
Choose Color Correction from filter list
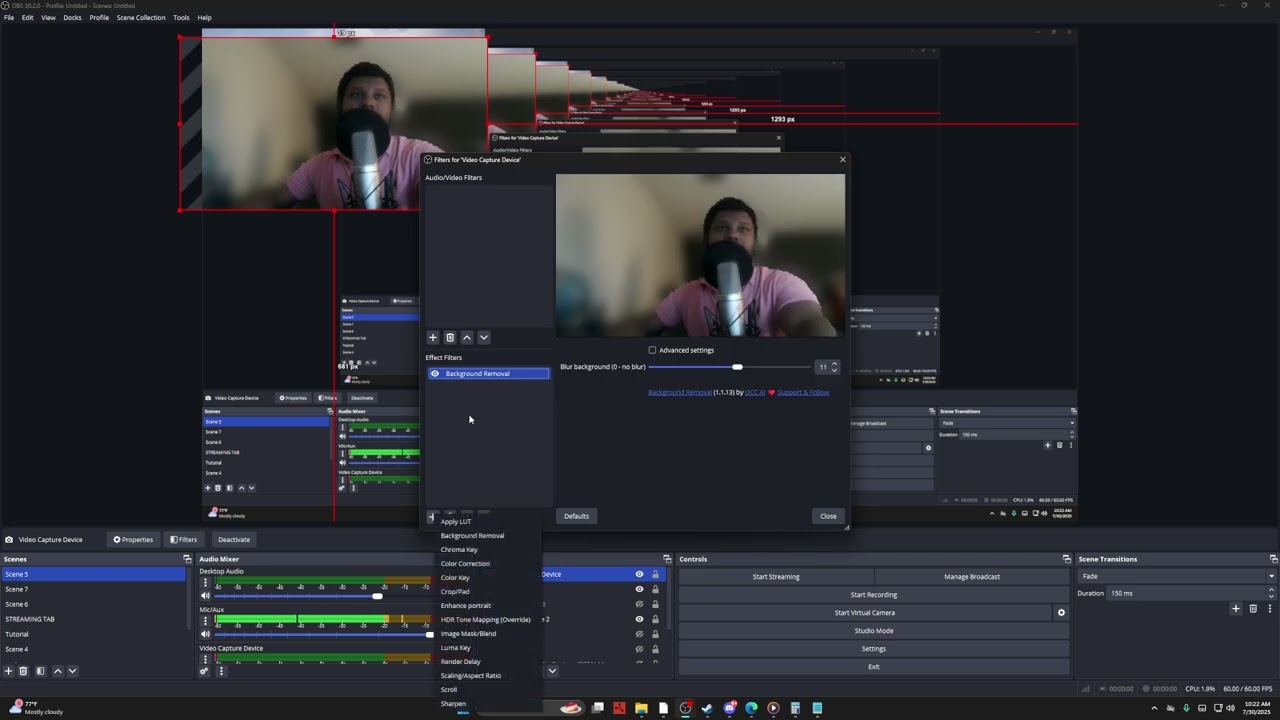click(465, 564)
